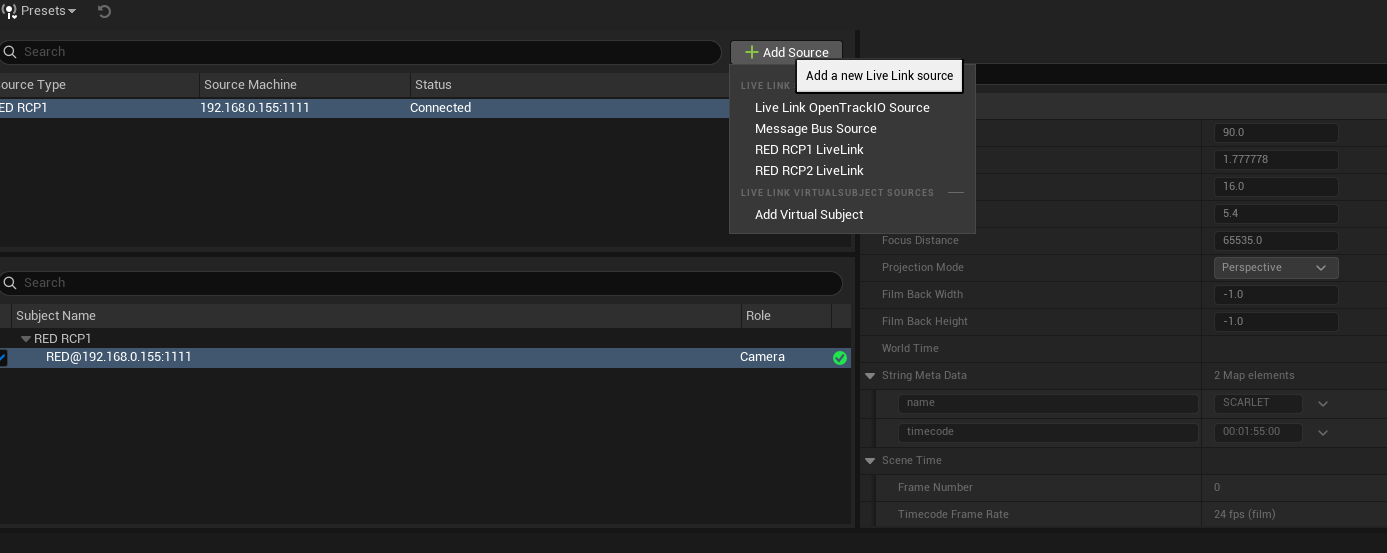This screenshot has width=1387, height=553.
Task: Collapse the RED RCP1 subject group
Action: [26, 339]
